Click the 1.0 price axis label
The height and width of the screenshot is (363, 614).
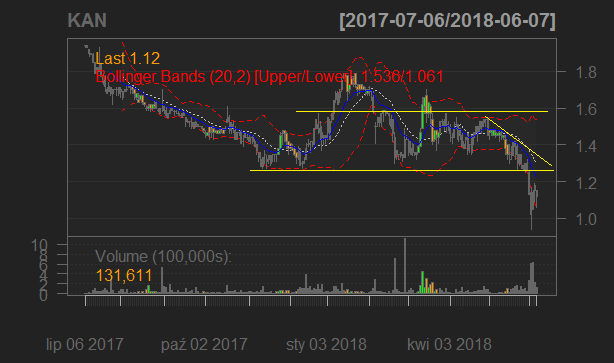[586, 219]
